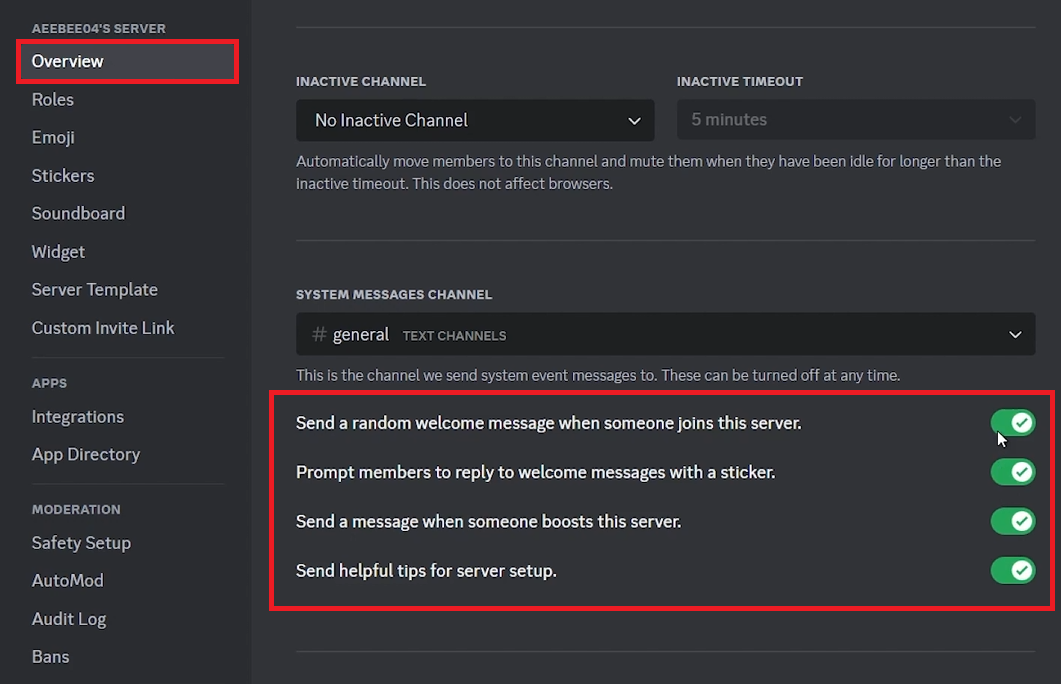Select Integrations under Apps
Screen dimensions: 1061x684
(78, 416)
